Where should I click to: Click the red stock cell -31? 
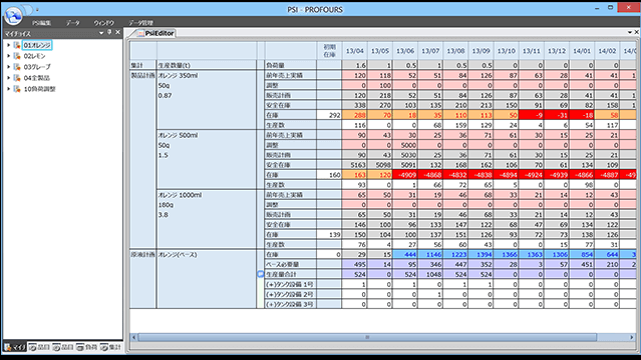pos(556,115)
